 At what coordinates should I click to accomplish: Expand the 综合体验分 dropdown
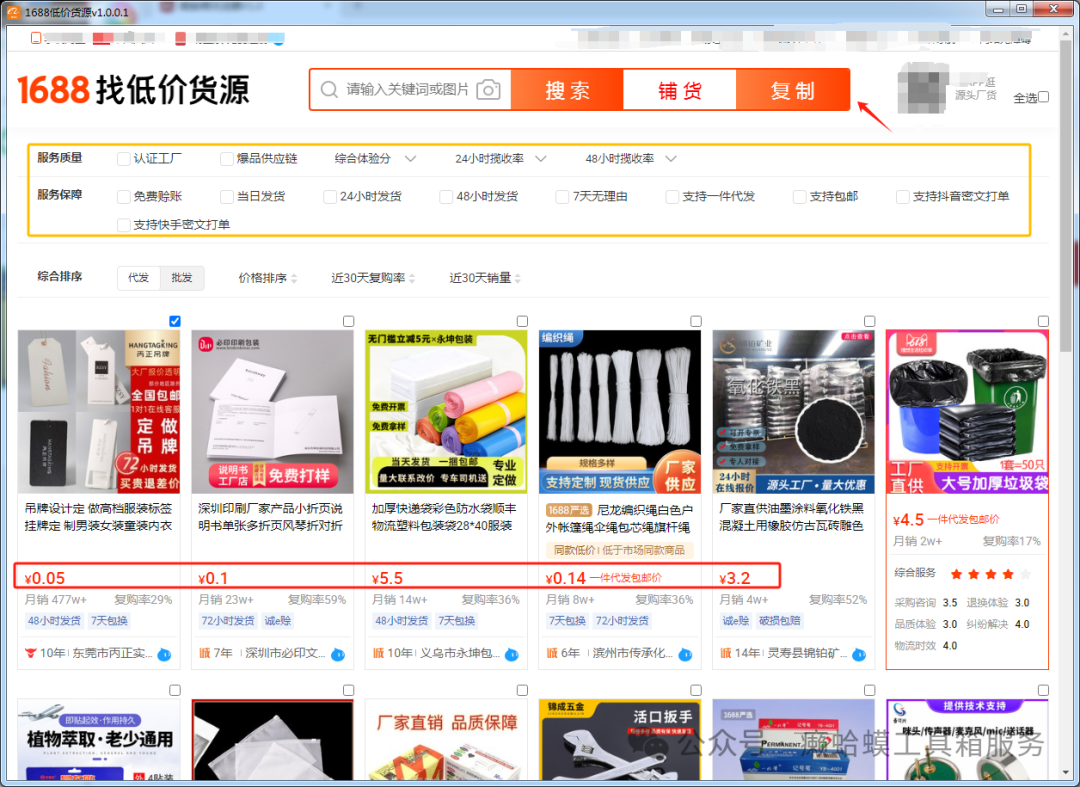coord(375,158)
